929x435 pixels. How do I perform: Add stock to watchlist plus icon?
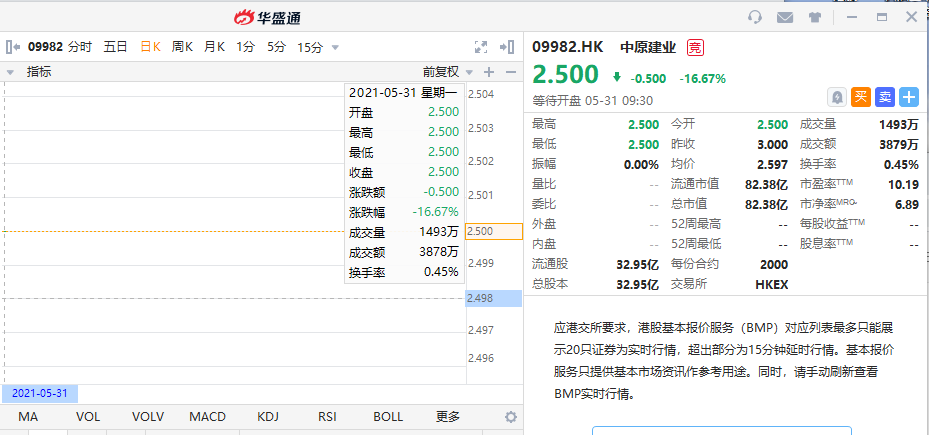point(909,97)
